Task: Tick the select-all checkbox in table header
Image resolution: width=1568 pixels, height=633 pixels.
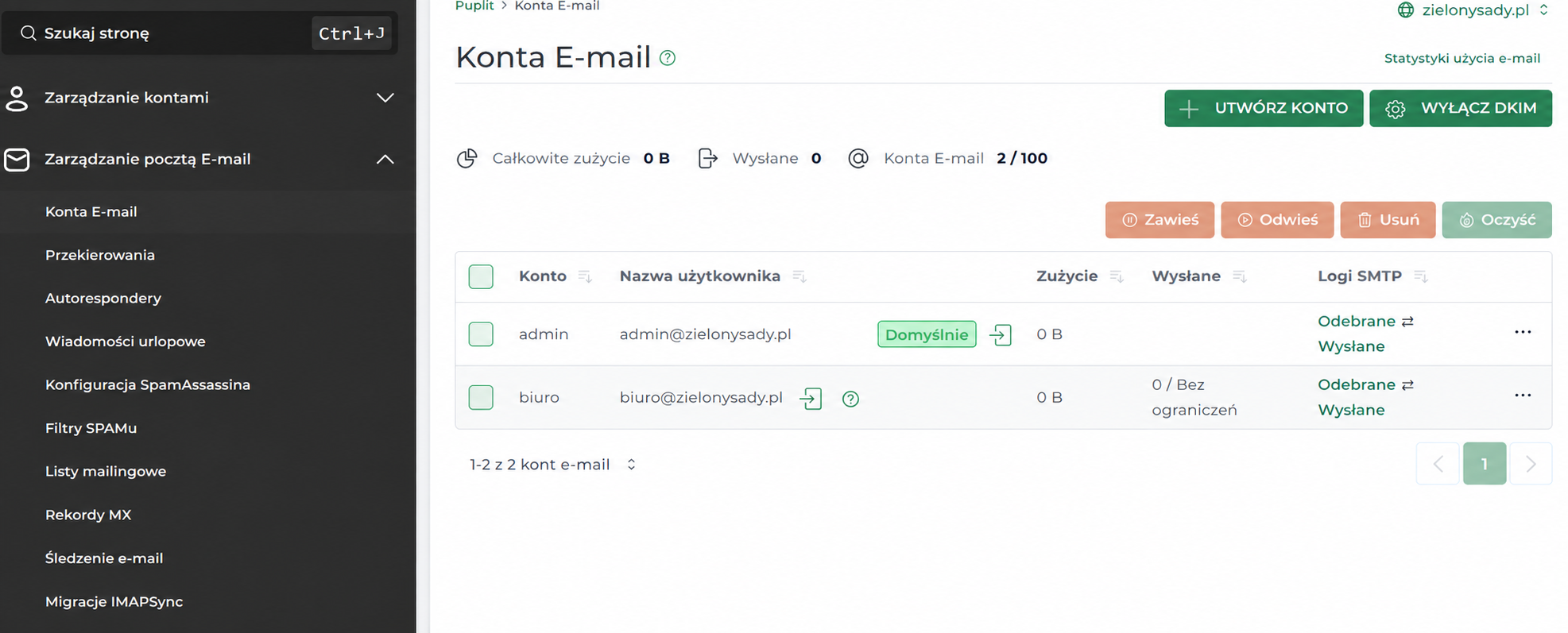Action: [x=481, y=276]
